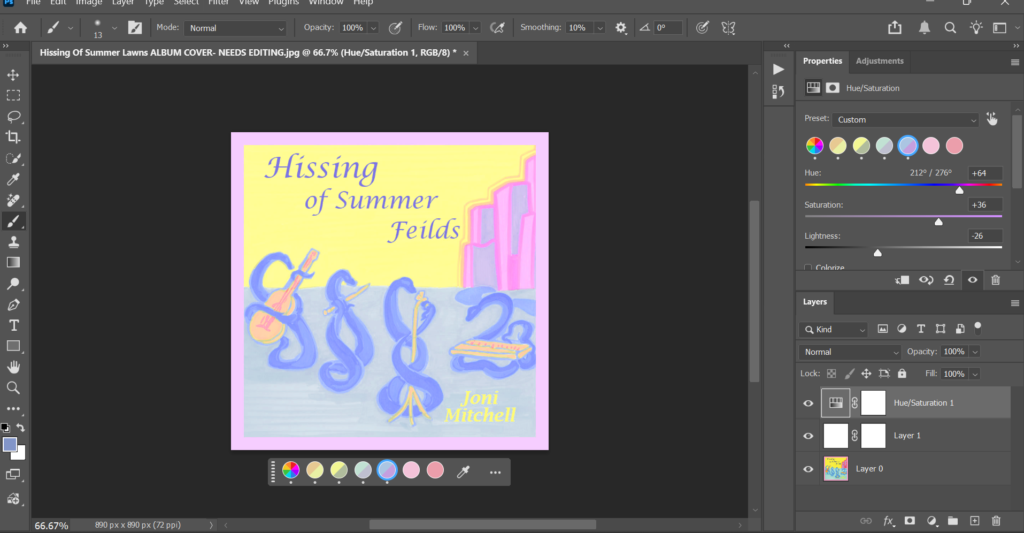
Task: Click the eyedropper in the floating color bar
Action: pos(463,472)
